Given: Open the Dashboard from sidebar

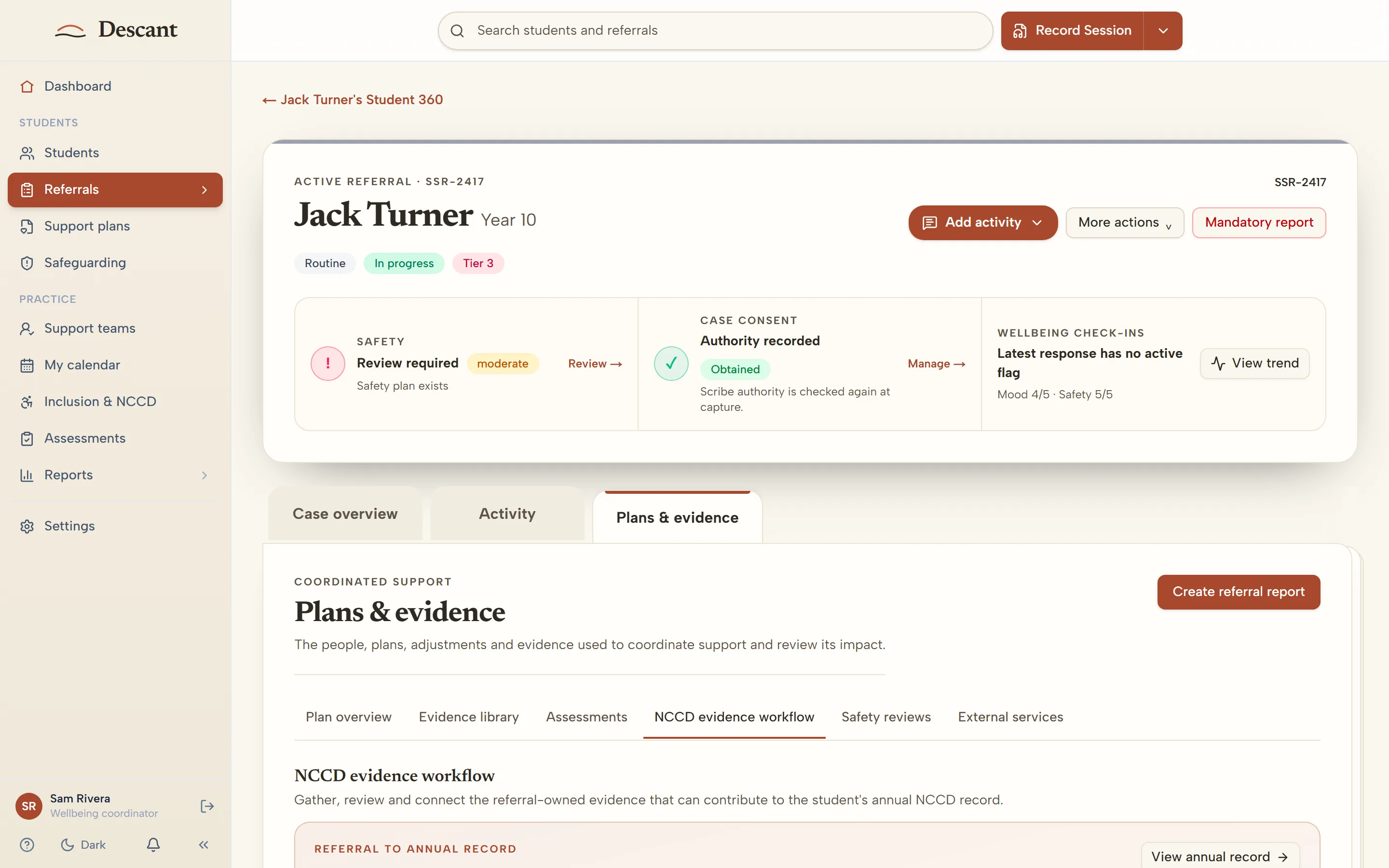Looking at the screenshot, I should 115,86.
